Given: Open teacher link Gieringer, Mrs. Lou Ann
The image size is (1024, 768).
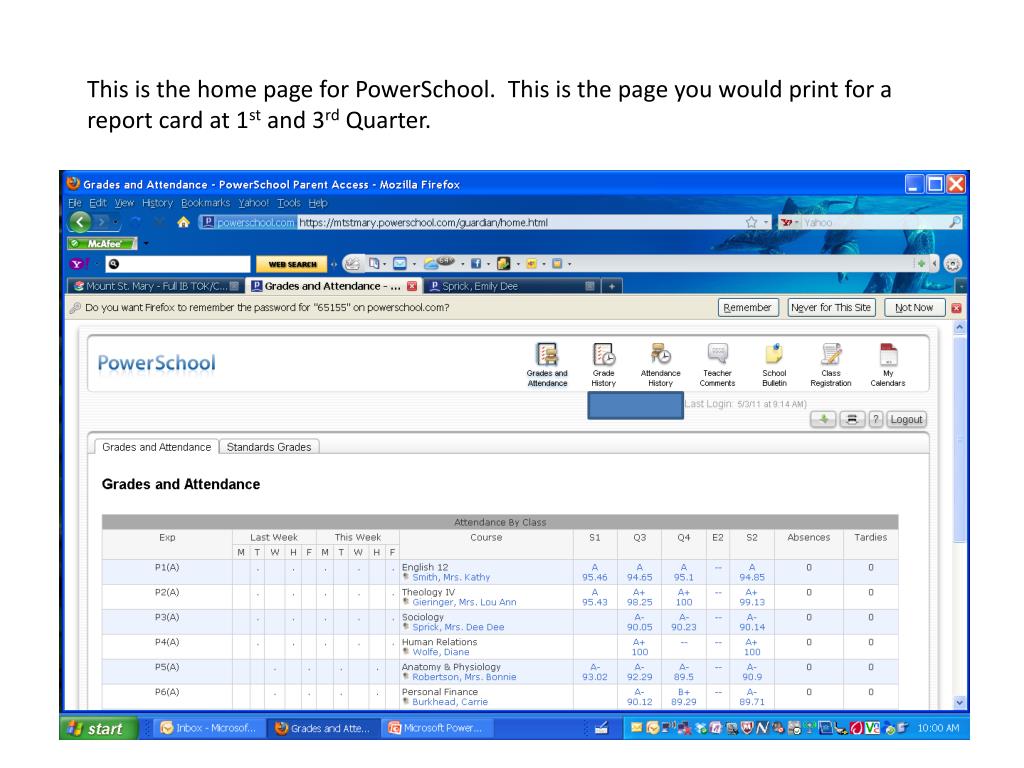Looking at the screenshot, I should click(464, 602).
